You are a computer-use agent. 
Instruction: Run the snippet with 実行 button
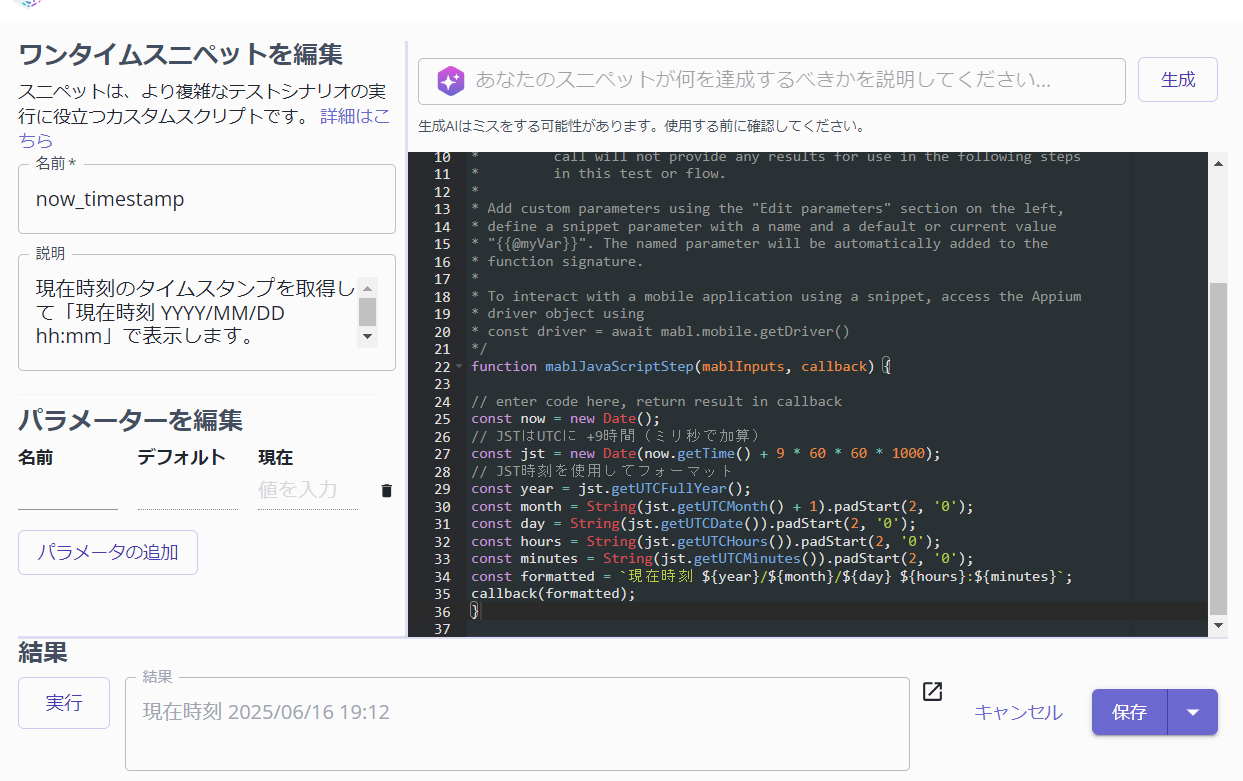[64, 703]
